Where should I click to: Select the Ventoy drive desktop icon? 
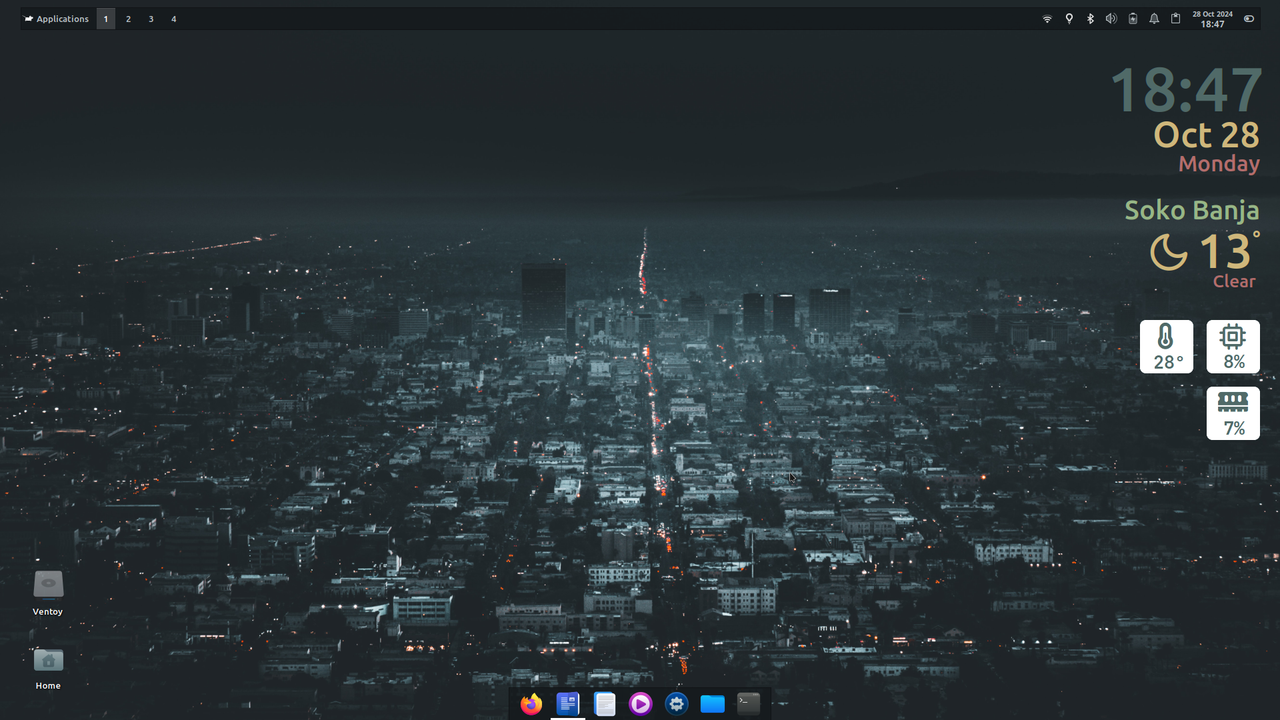48,592
